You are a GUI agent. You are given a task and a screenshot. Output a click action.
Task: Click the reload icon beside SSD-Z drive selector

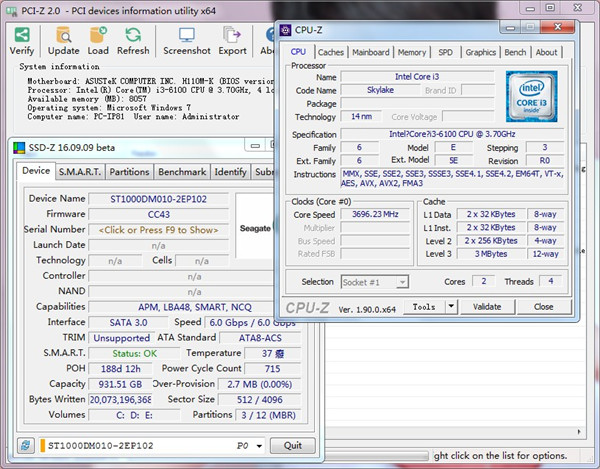[26, 445]
